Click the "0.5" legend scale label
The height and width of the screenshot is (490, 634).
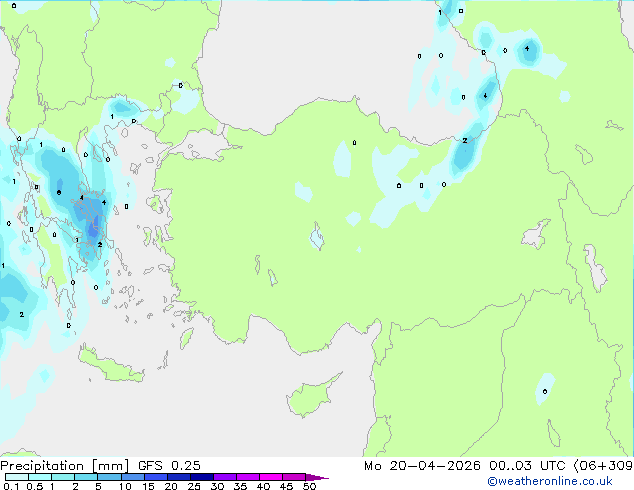[35, 486]
